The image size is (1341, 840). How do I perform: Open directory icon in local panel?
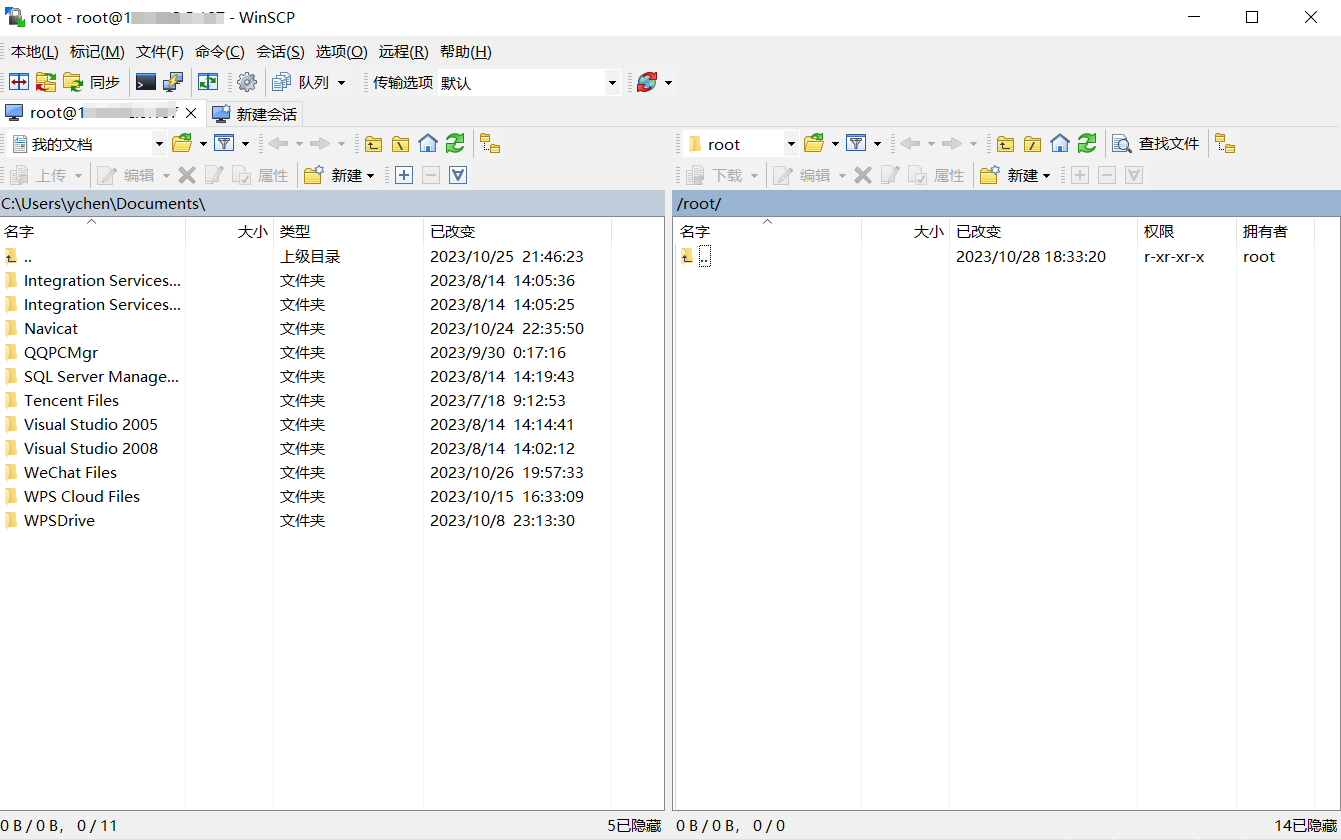click(x=181, y=143)
